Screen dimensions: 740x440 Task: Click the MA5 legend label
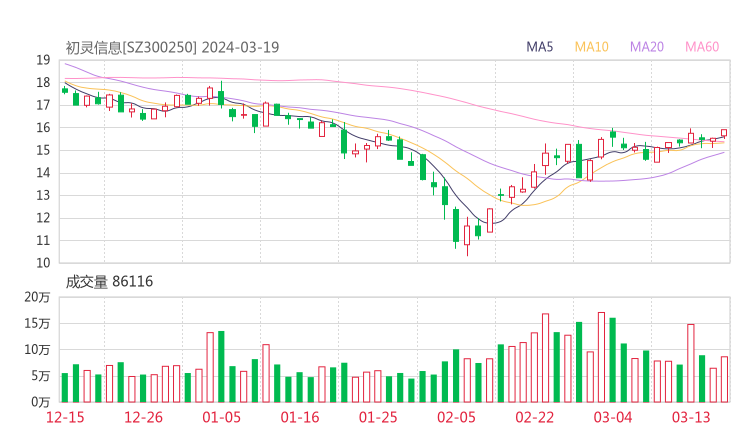click(539, 47)
